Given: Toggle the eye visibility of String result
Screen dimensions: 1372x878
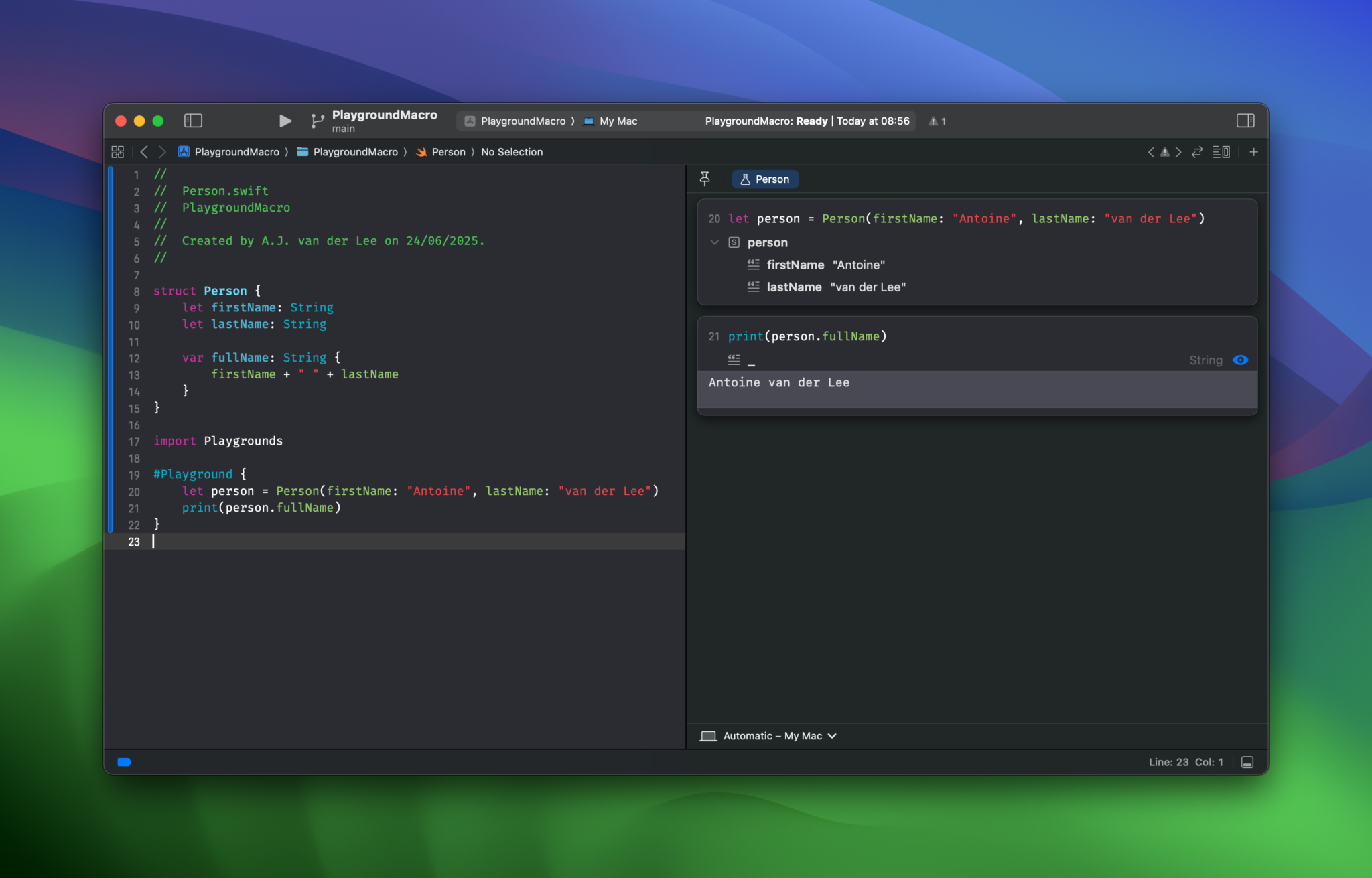Looking at the screenshot, I should (1240, 360).
